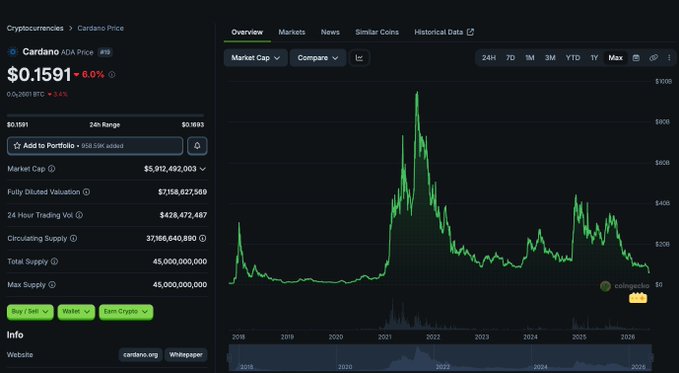Show Max Supply info icon
Viewport: 679px width, 373px height.
click(52, 285)
